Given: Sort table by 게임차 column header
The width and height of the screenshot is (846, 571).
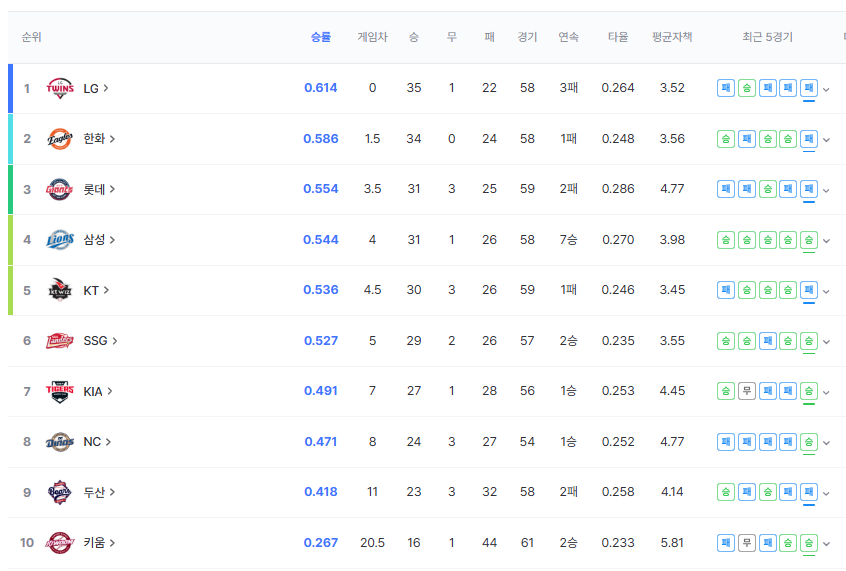Looking at the screenshot, I should [x=372, y=37].
